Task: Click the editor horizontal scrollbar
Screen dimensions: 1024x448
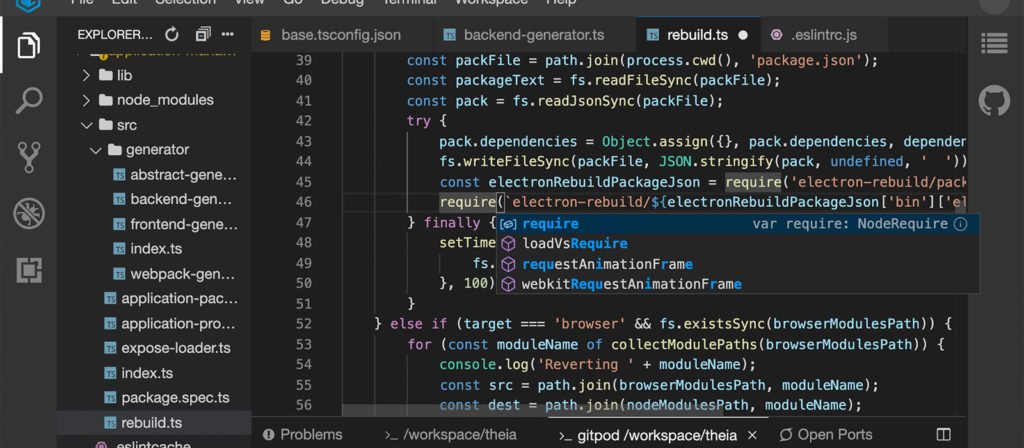Action: pos(532,410)
